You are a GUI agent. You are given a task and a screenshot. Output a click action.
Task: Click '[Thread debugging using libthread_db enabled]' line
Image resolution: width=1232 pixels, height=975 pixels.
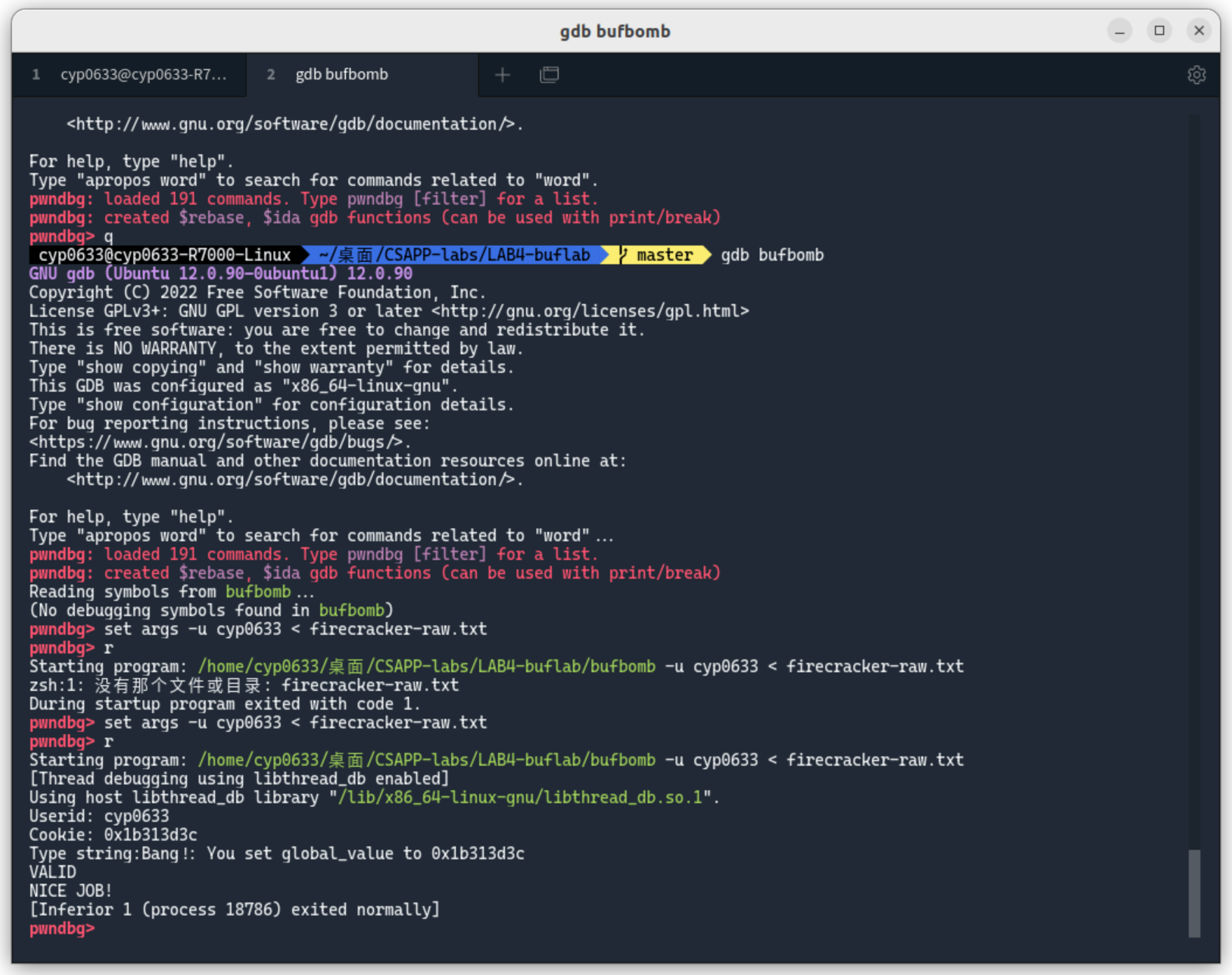pos(240,779)
